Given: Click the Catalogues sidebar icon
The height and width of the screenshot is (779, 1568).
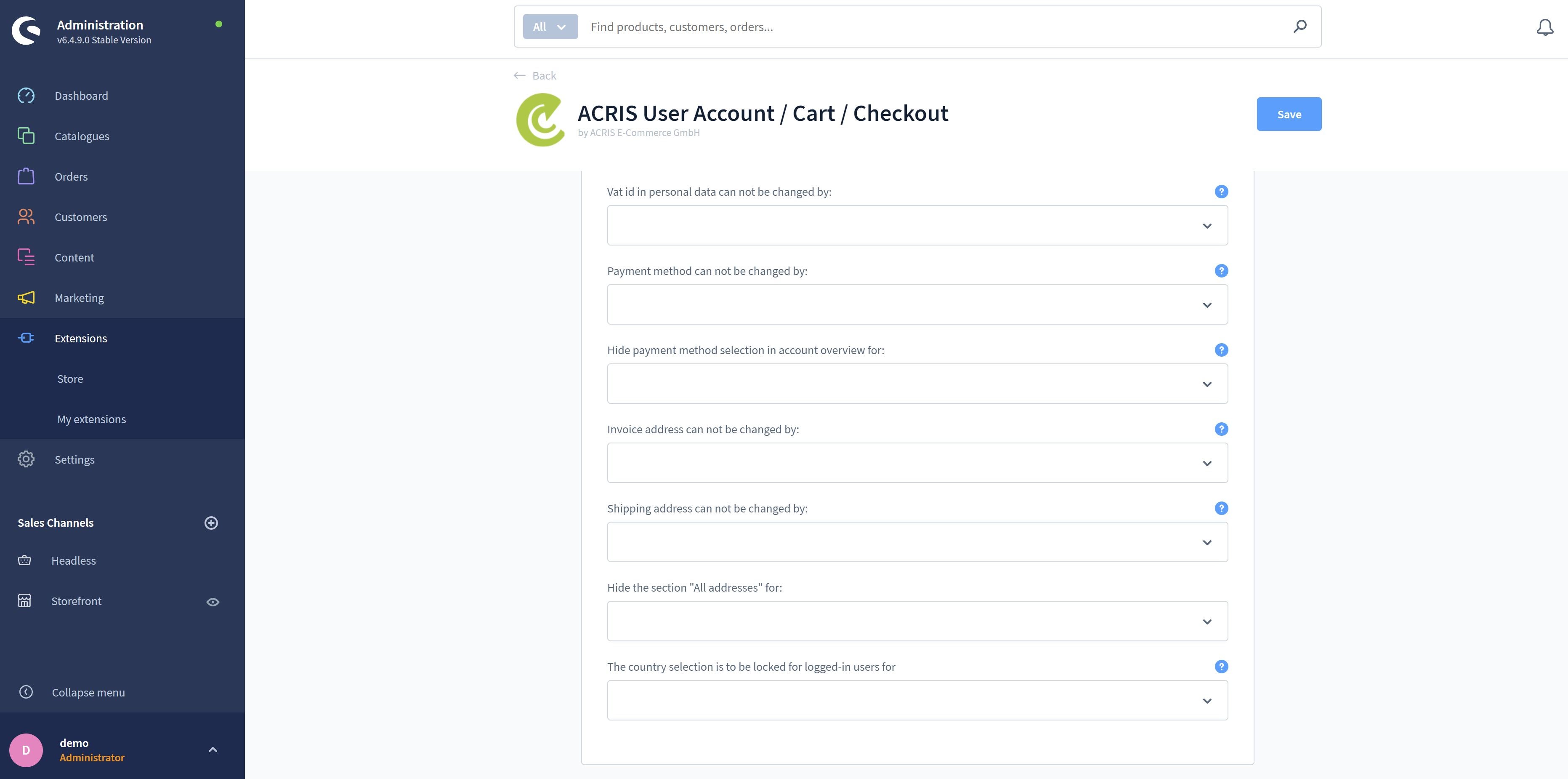Looking at the screenshot, I should click(26, 135).
